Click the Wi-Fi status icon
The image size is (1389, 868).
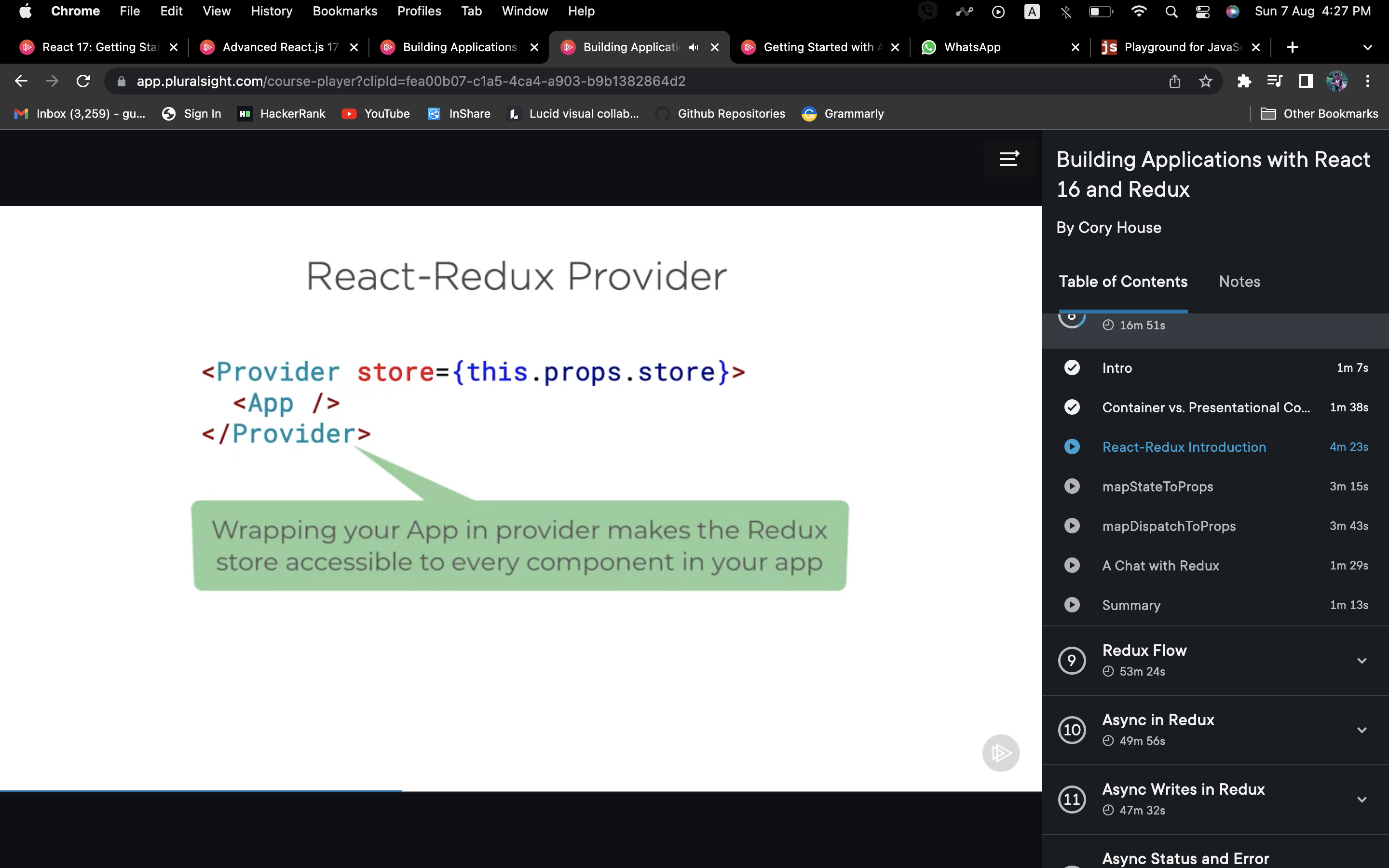(1139, 12)
